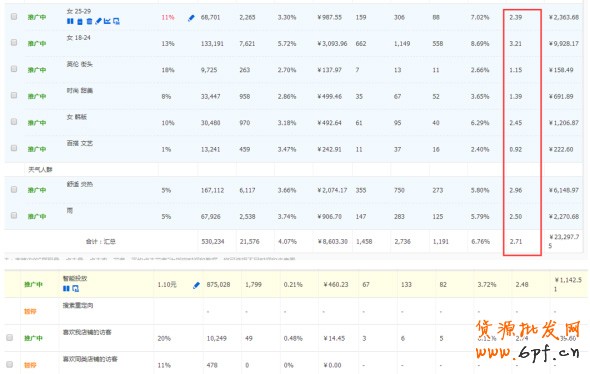
Task: Pause the 女 25-29 audience row
Action: [70, 21]
